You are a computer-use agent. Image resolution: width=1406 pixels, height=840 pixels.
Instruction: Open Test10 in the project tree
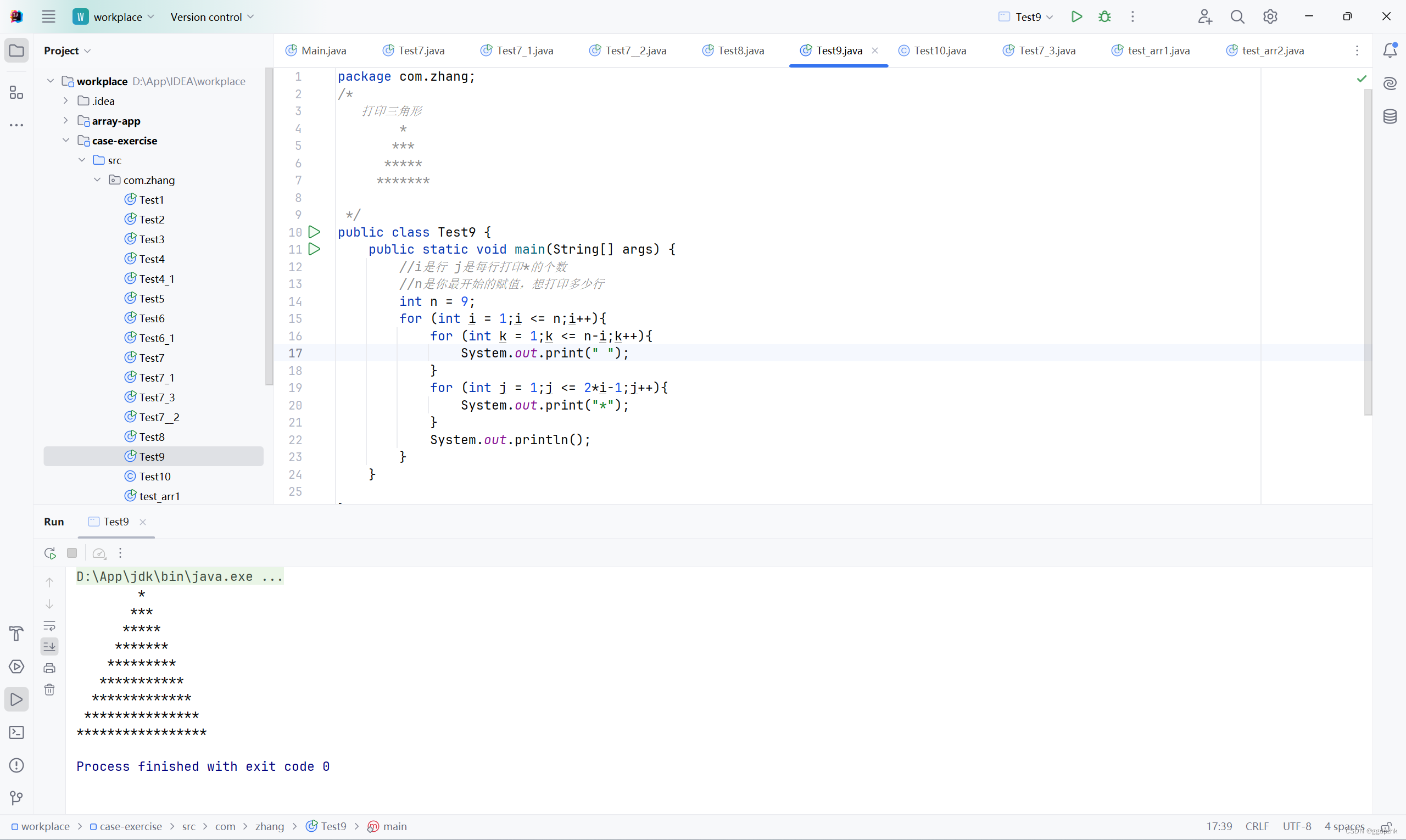(154, 476)
